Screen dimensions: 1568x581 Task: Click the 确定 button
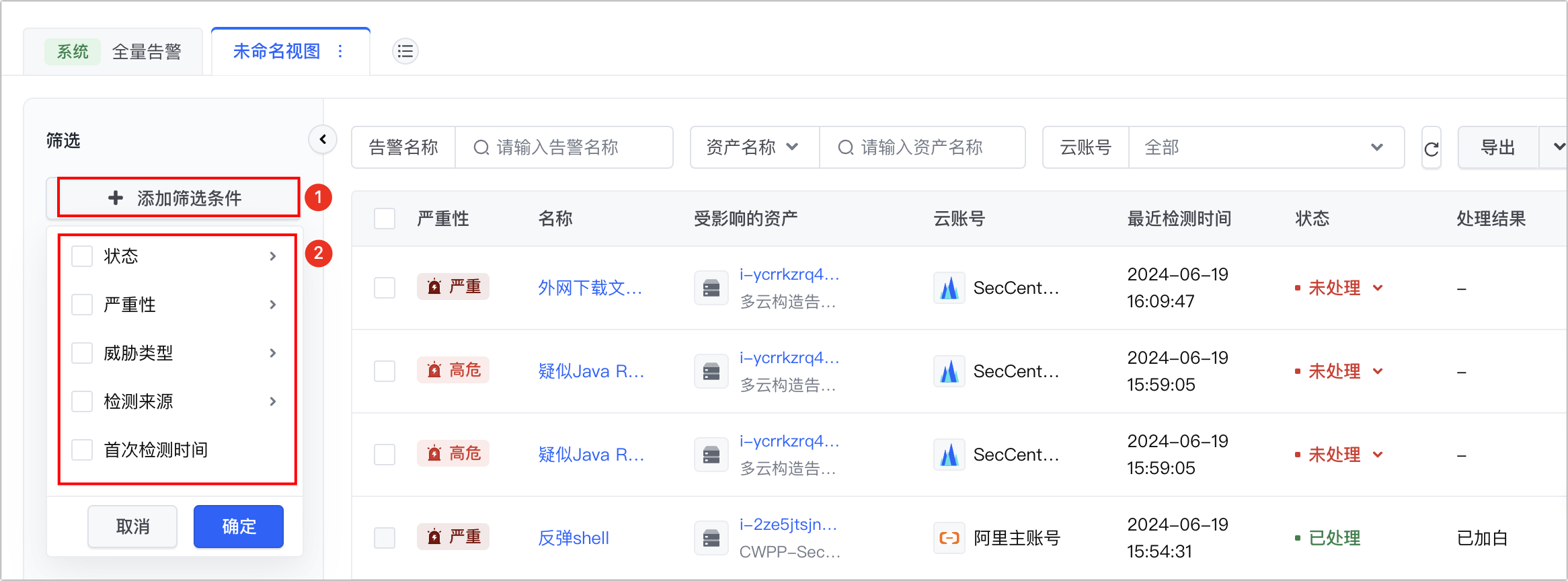[x=239, y=527]
